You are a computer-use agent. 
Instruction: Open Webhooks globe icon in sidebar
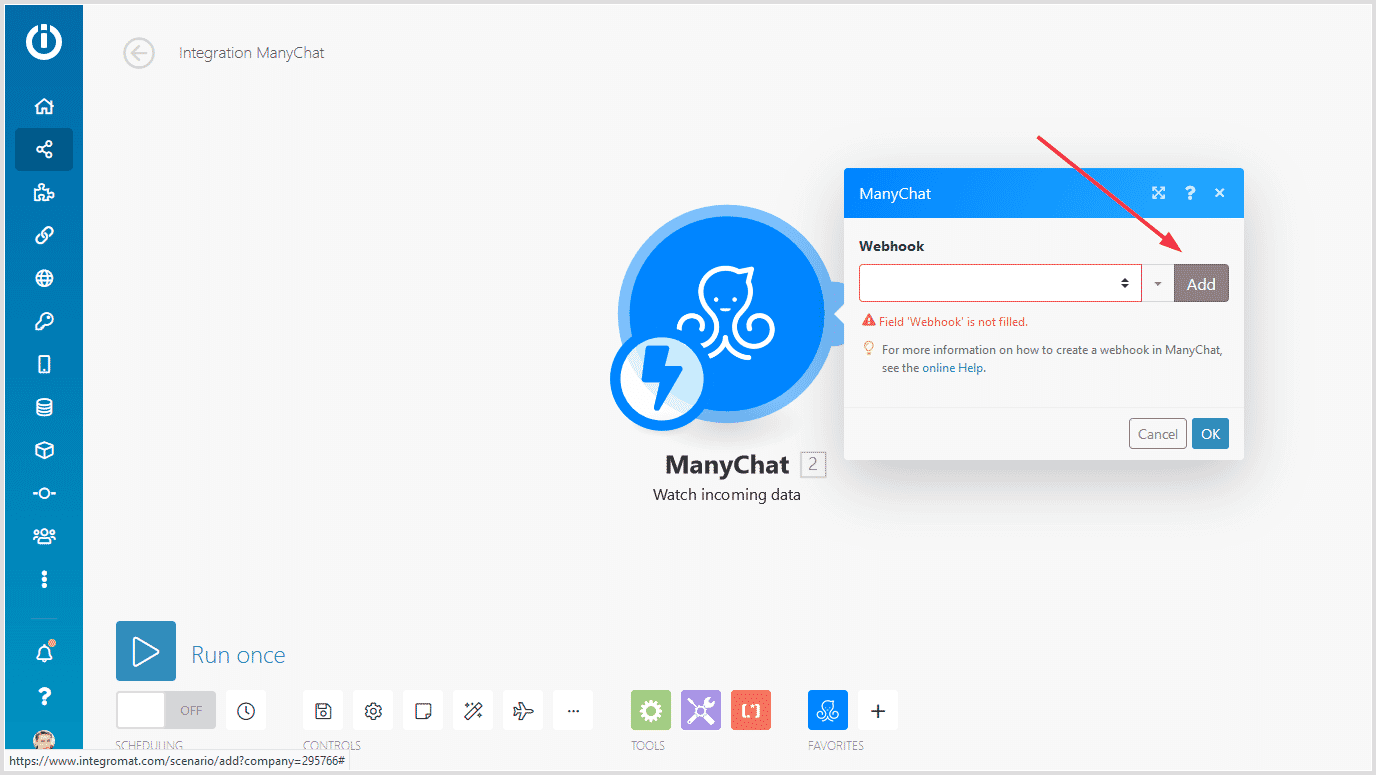click(44, 279)
